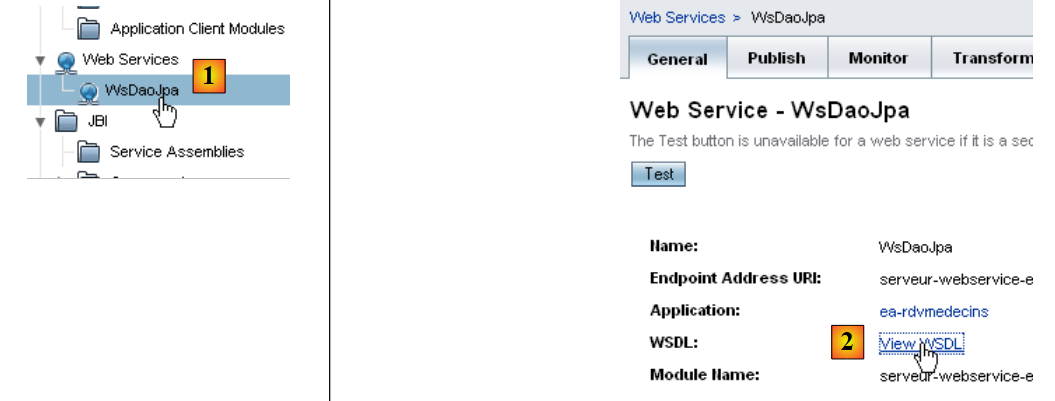The height and width of the screenshot is (401, 1055).
Task: Click the WsDaoJpa web service node icon
Action: (88, 91)
